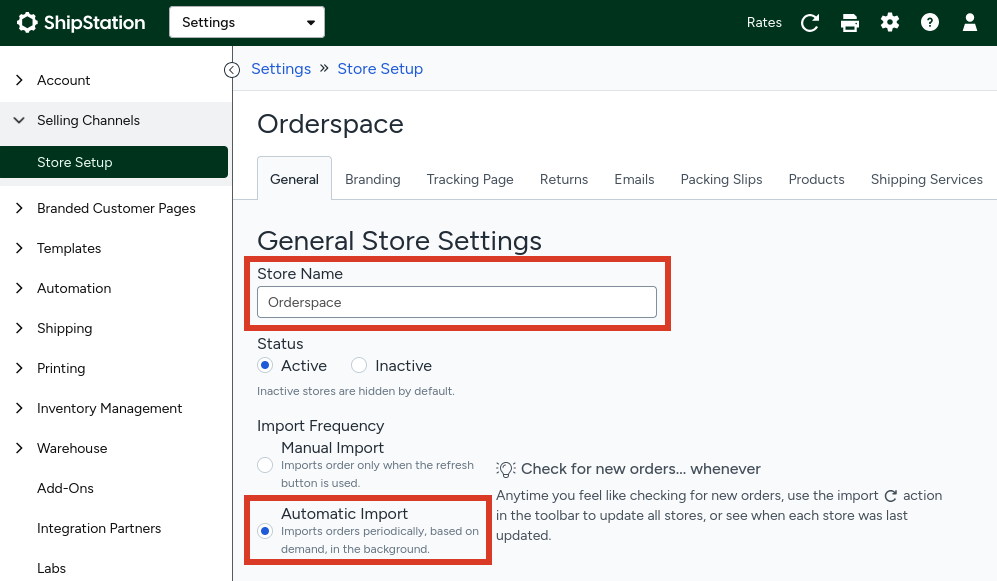Viewport: 997px width, 581px height.
Task: Select the Inactive status radio button
Action: point(359,366)
